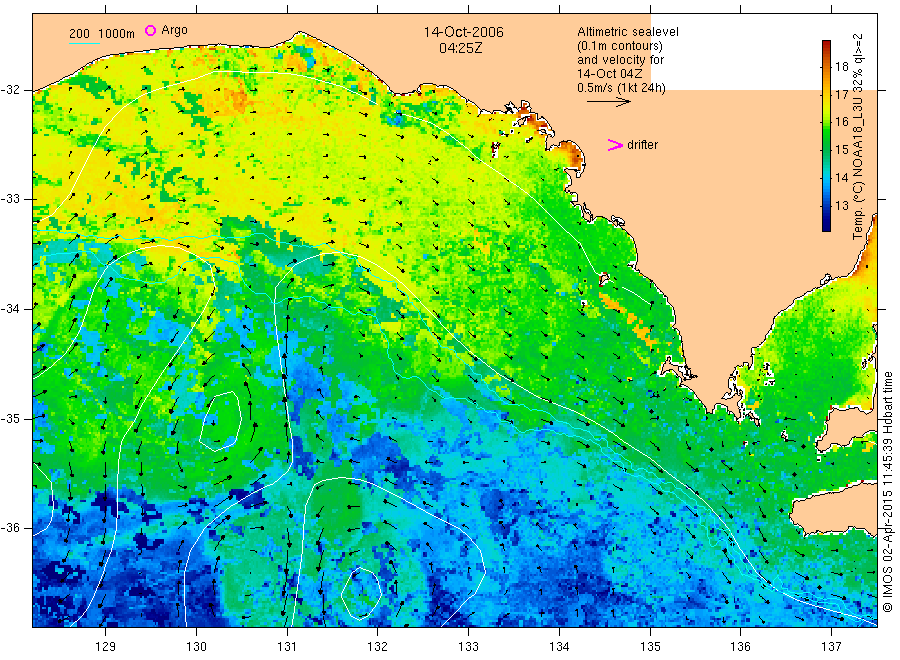Image resolution: width=900 pixels, height=660 pixels.
Task: Click the 15 degree colorbar tick label
Action: [841, 150]
